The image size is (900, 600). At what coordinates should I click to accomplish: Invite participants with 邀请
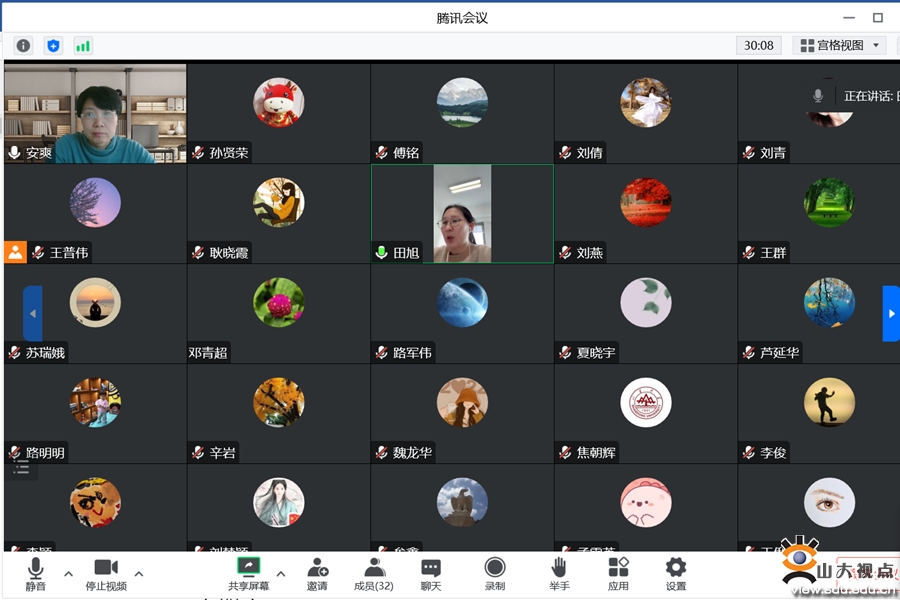point(317,574)
